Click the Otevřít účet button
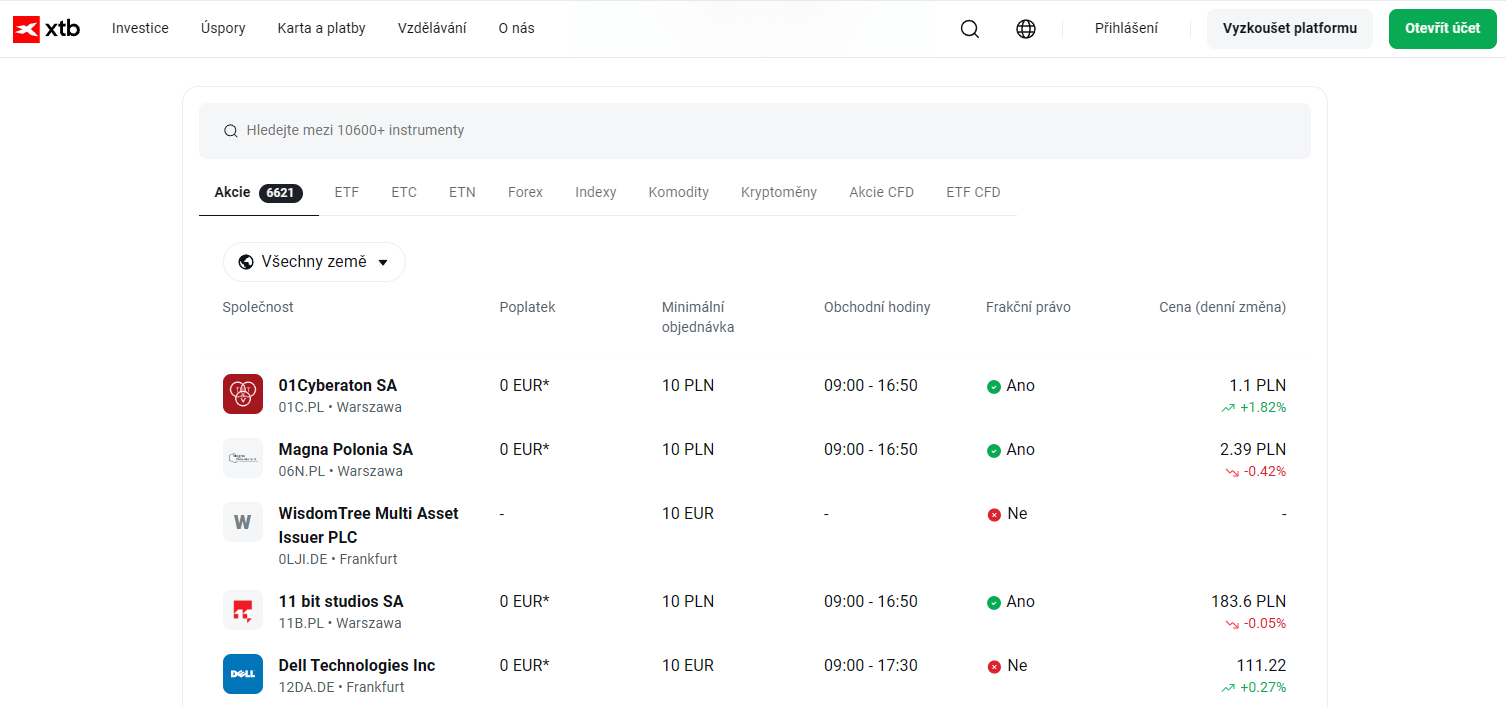This screenshot has height=707, width=1506. point(1442,29)
